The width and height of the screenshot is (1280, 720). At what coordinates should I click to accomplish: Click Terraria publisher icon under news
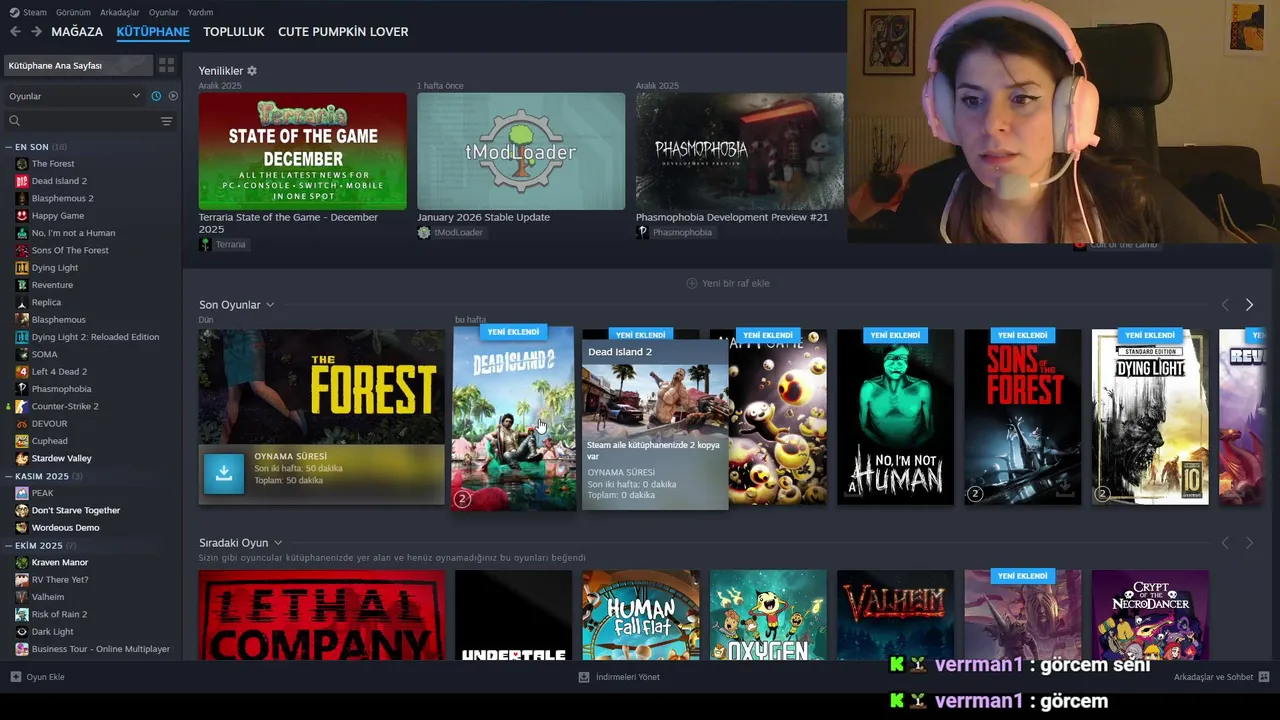click(205, 244)
